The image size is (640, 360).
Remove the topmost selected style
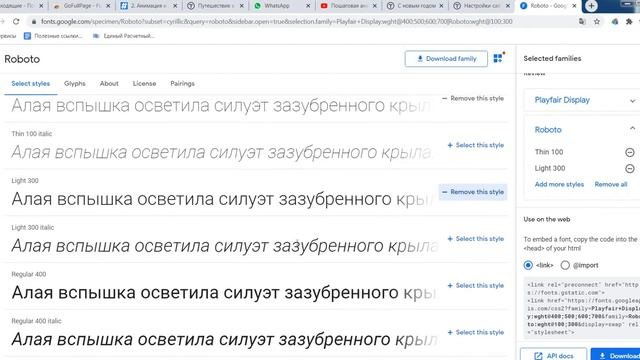[x=473, y=98]
